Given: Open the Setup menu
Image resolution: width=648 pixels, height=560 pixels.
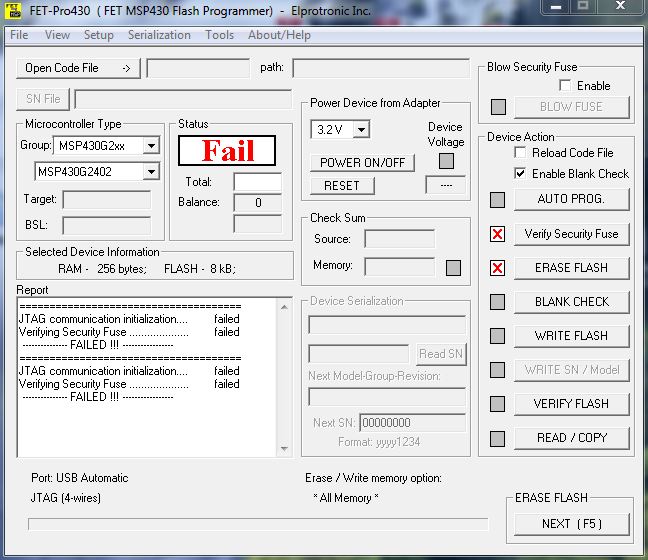Looking at the screenshot, I should click(x=98, y=35).
